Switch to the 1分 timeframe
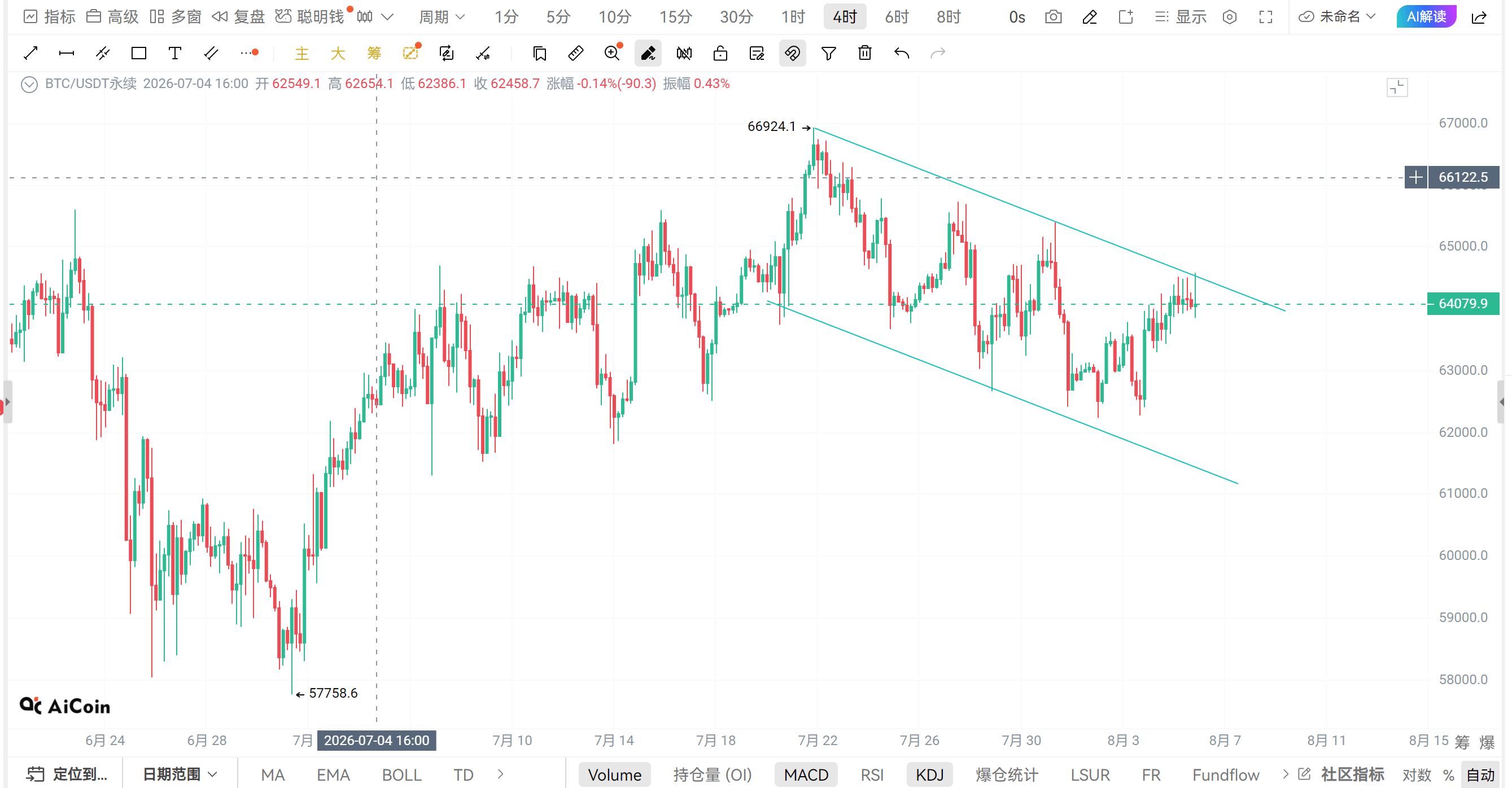This screenshot has width=1512, height=788. pos(506,17)
